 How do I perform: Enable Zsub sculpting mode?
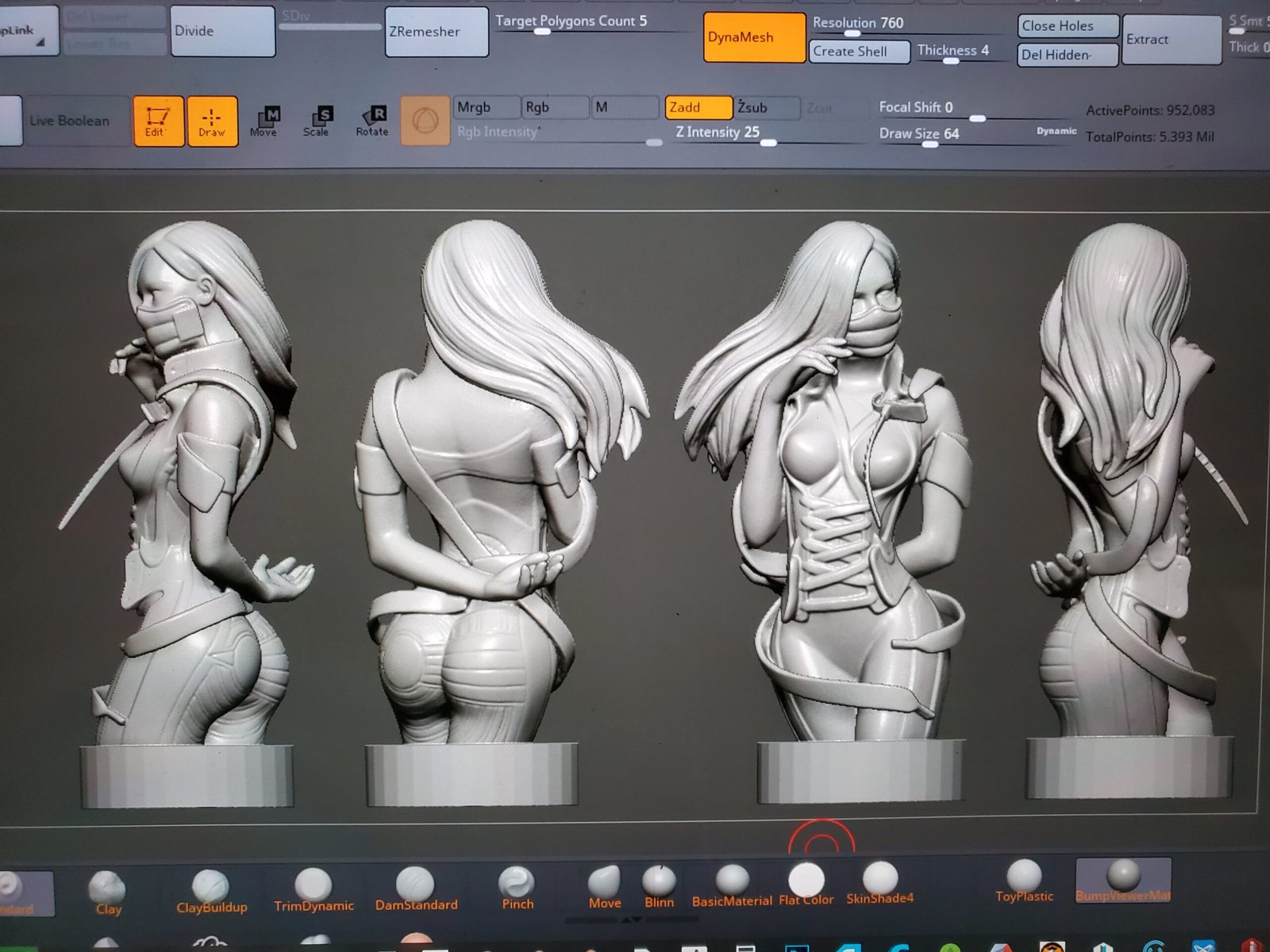(765, 107)
